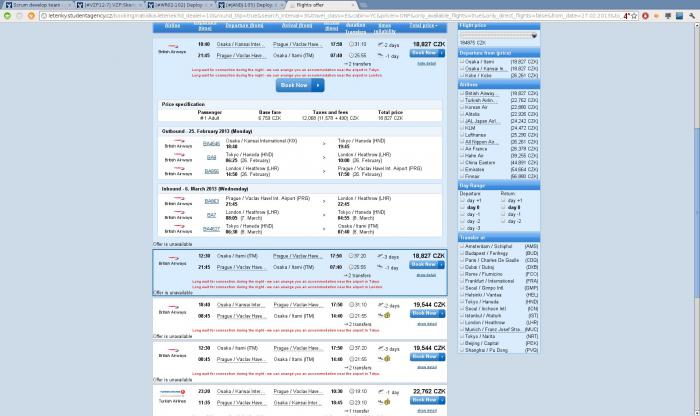The height and width of the screenshot is (416, 700).
Task: Click the Outbound 25. February 2013 heading
Action: (x=207, y=131)
